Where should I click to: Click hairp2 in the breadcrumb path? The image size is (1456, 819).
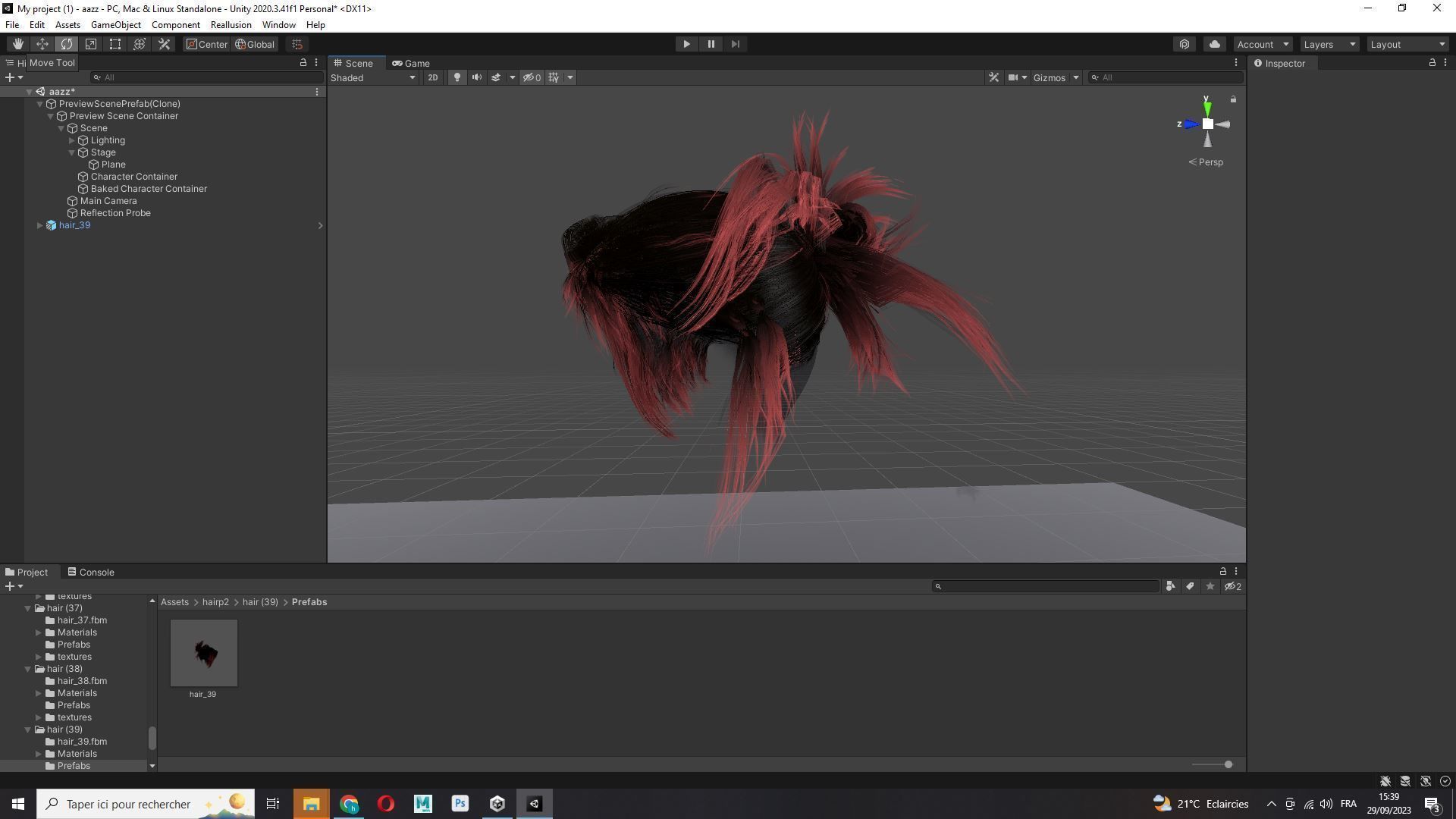pos(215,602)
